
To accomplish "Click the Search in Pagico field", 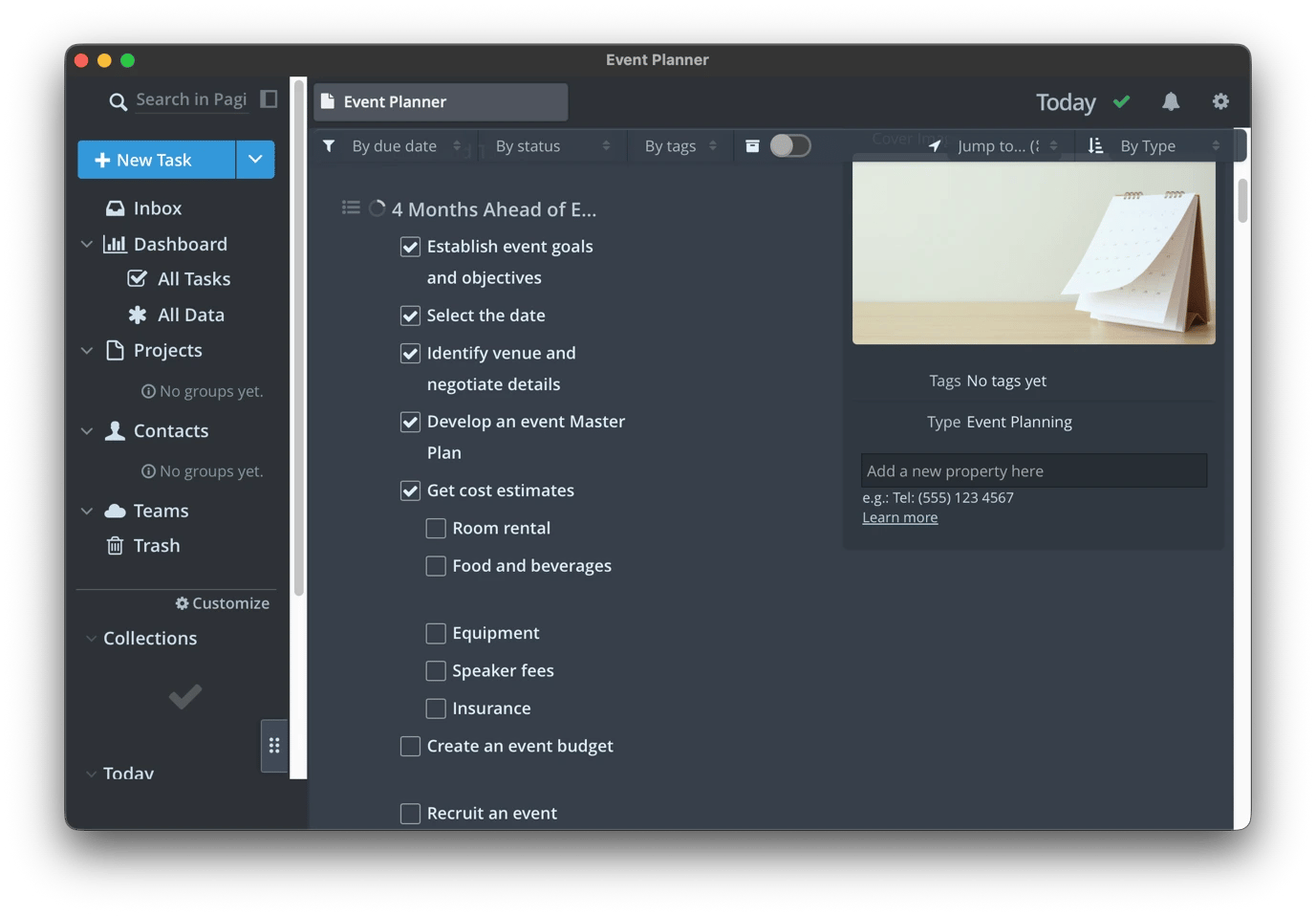I will [191, 99].
